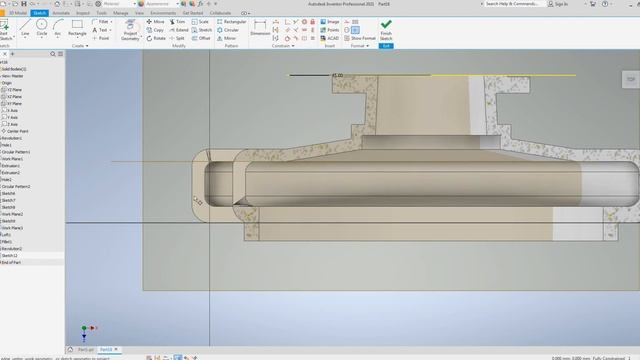Select Revolution1 in browser
The width and height of the screenshot is (640, 360).
point(11,138)
